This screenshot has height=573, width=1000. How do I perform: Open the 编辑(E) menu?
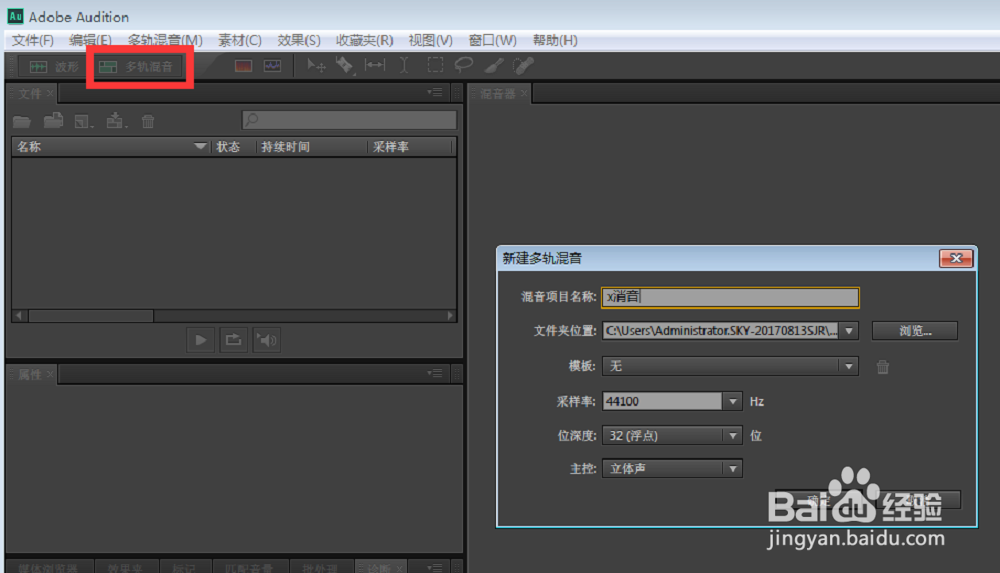[x=90, y=40]
